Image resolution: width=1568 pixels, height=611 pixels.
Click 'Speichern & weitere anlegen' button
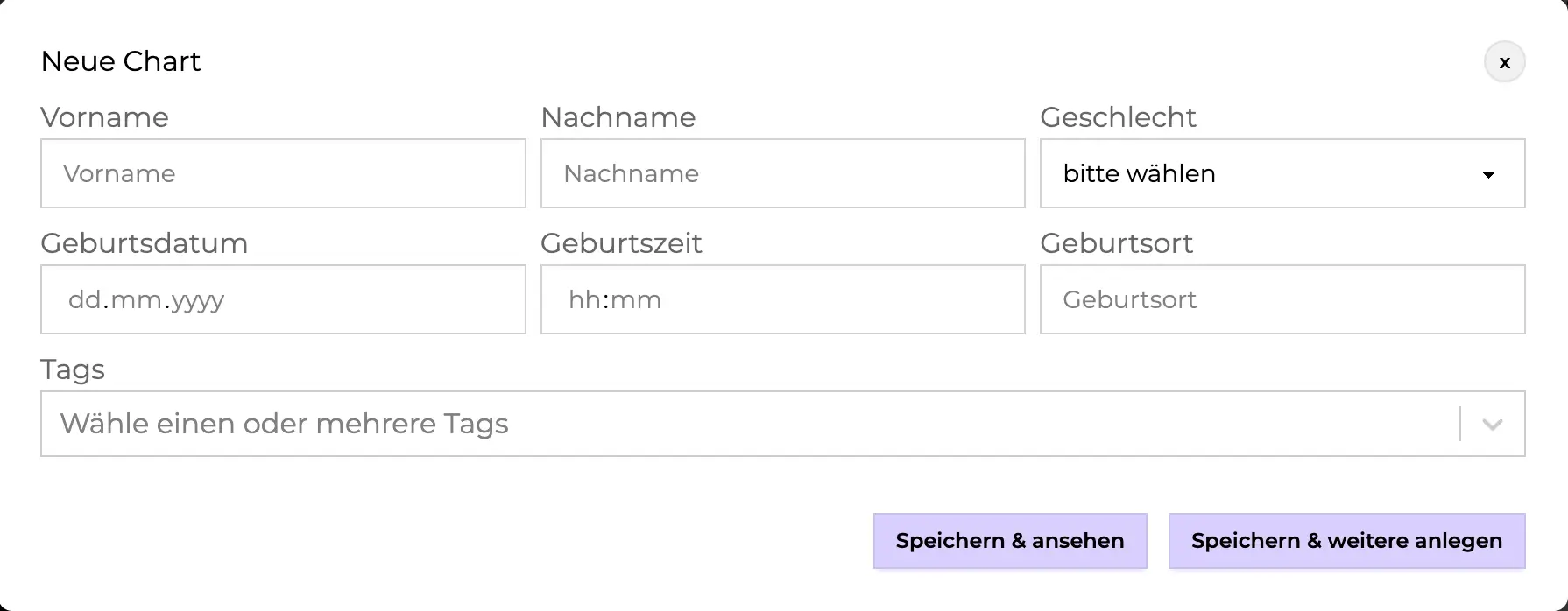[x=1346, y=541]
